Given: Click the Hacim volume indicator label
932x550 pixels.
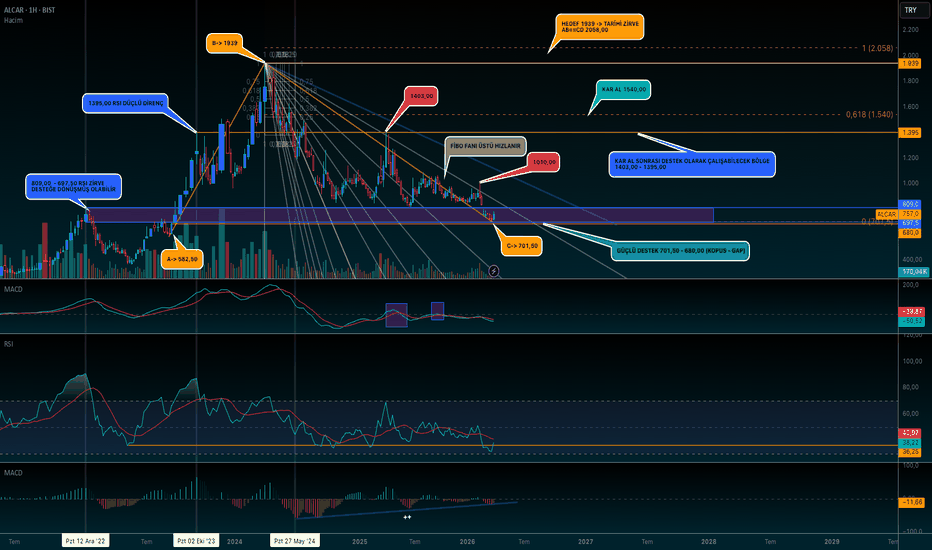Looking at the screenshot, I should [13, 20].
